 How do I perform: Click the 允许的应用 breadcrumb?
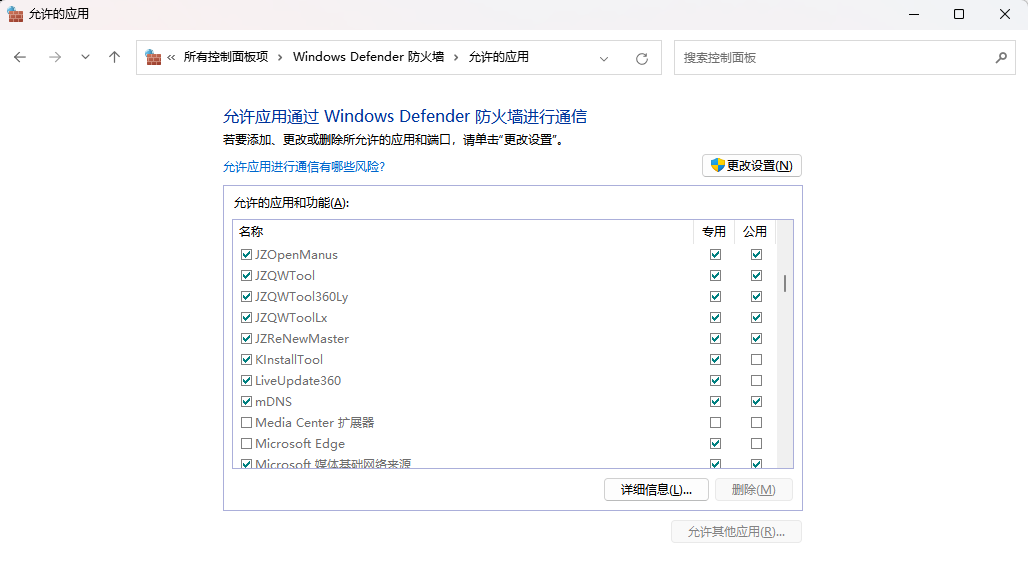tap(498, 57)
